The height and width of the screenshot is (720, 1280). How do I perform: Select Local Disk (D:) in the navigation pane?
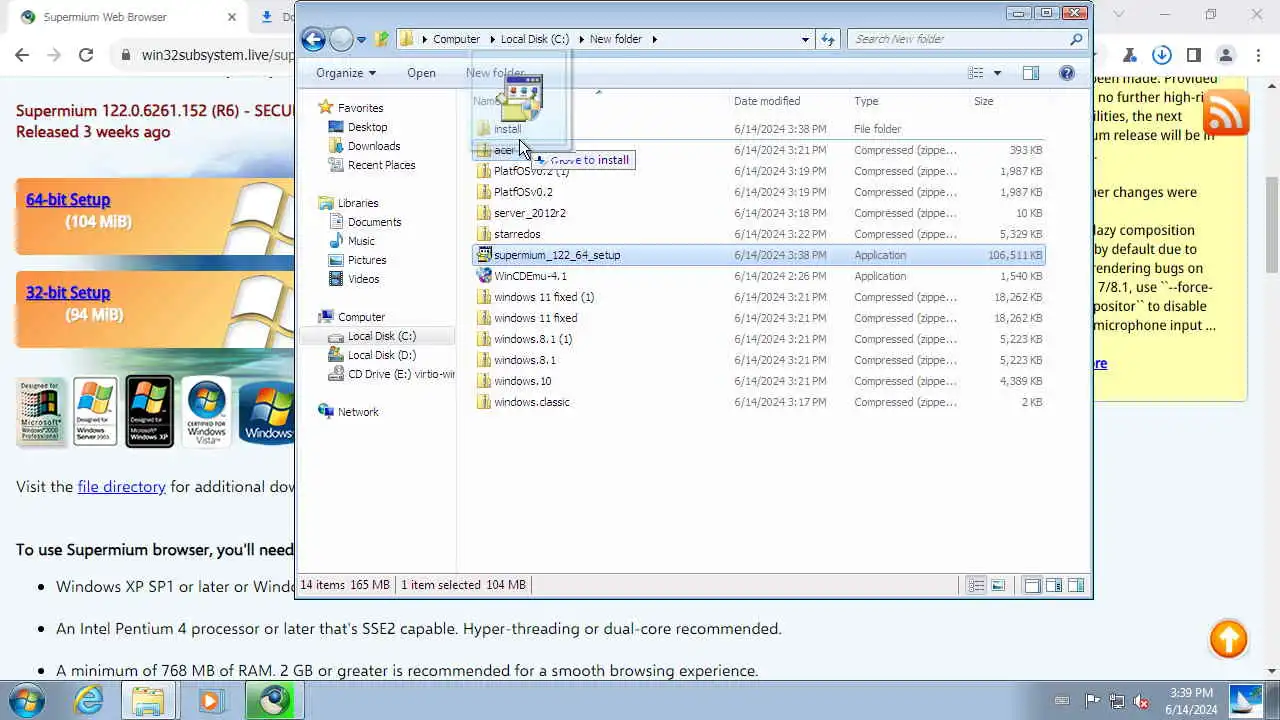381,355
